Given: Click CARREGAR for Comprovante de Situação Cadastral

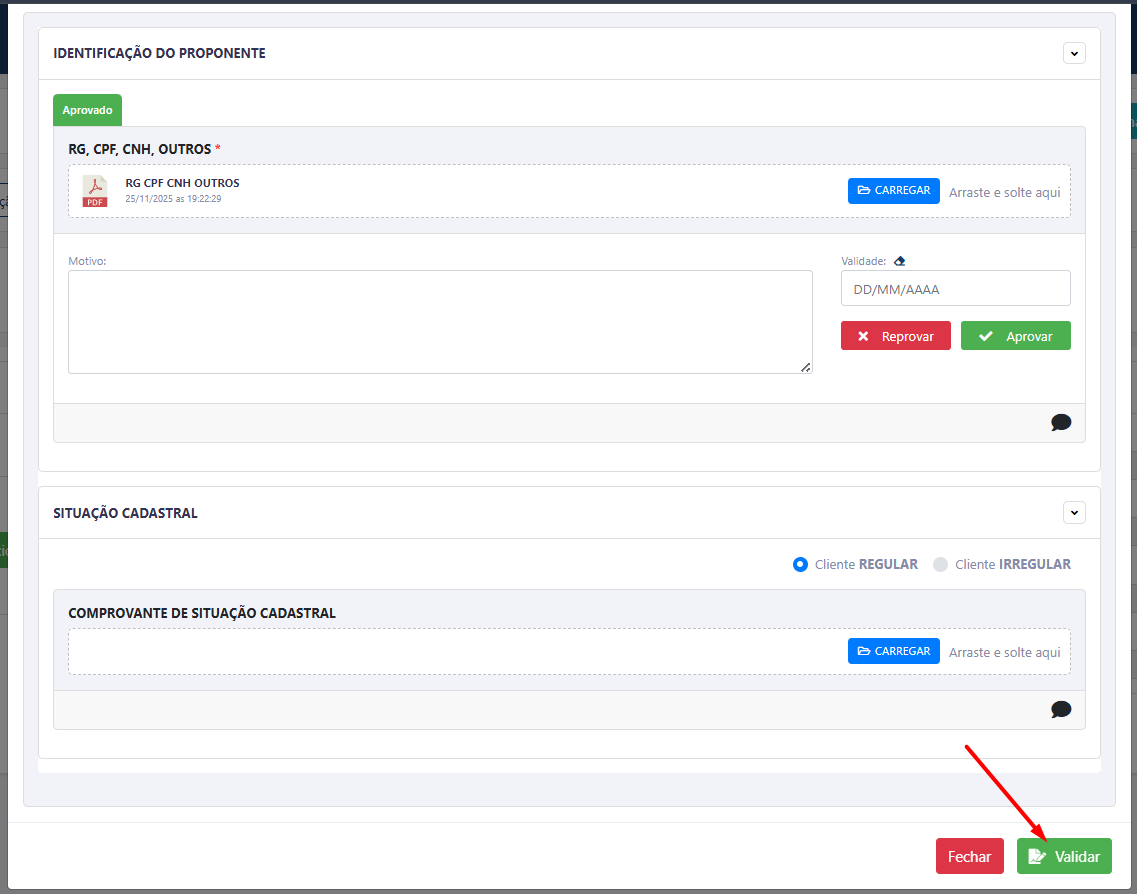Looking at the screenshot, I should pos(893,651).
